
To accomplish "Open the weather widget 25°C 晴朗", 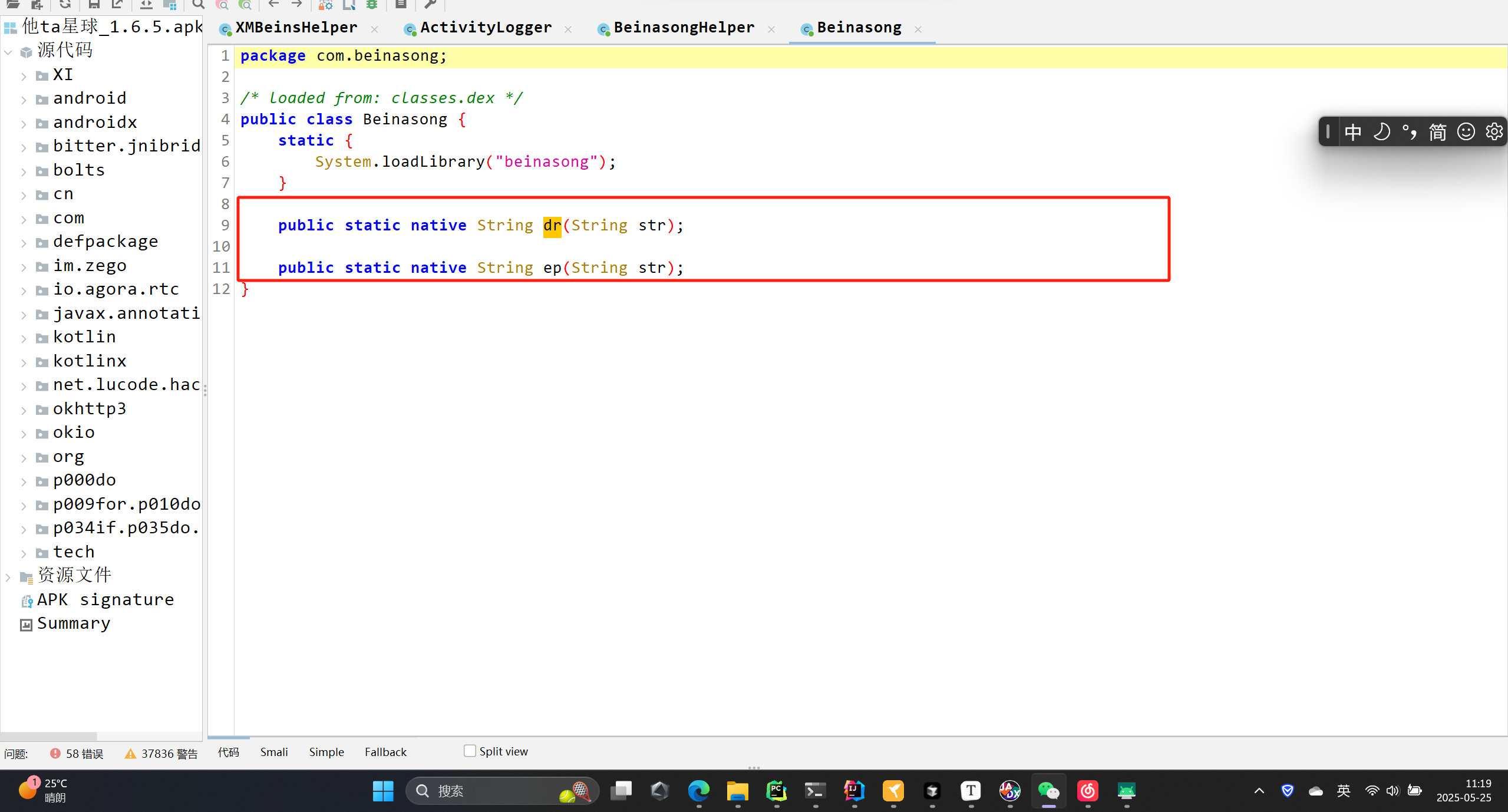I will 44,790.
